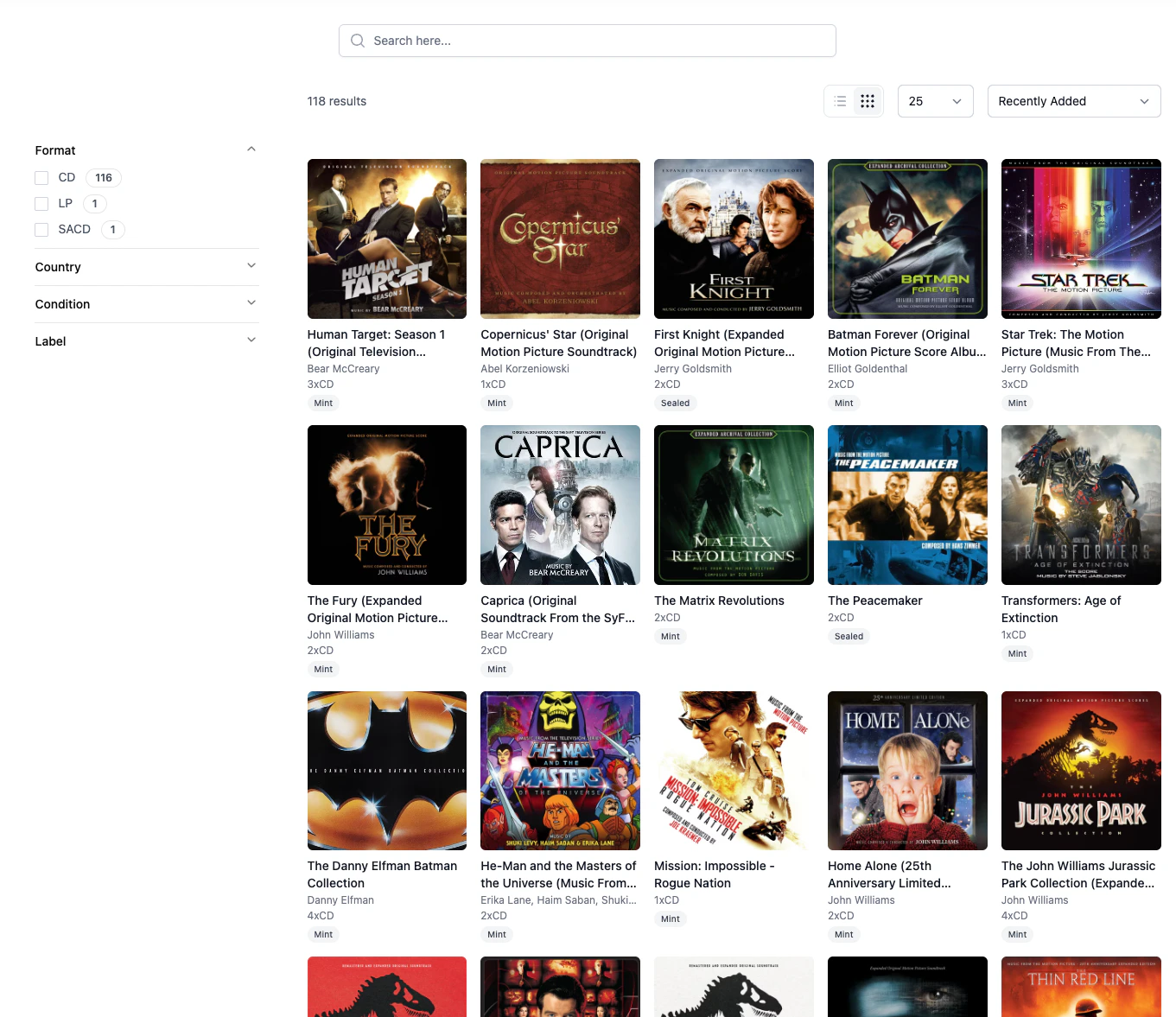Click Sealed badge under The Peacemaker

[849, 637]
